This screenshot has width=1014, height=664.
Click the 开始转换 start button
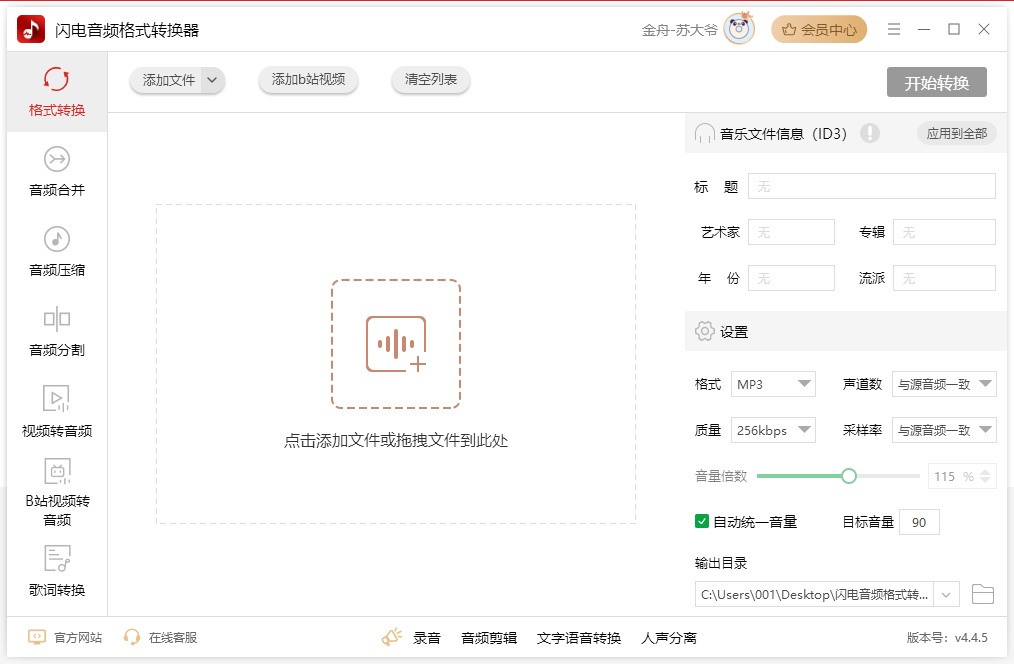(x=936, y=82)
